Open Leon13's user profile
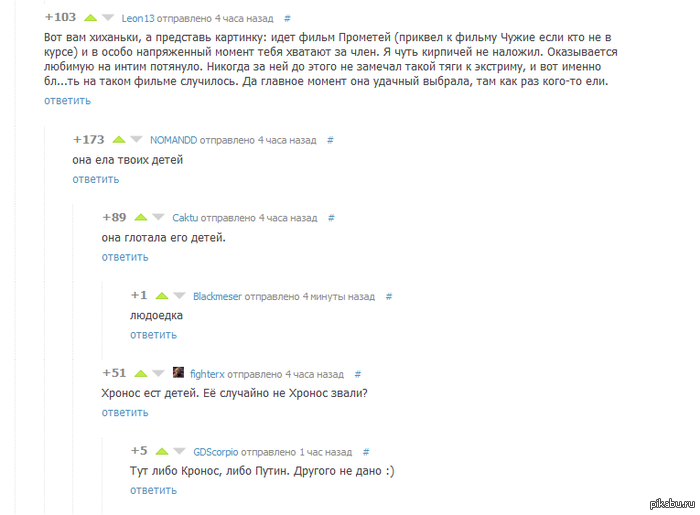This screenshot has width=700, height=515. point(138,18)
